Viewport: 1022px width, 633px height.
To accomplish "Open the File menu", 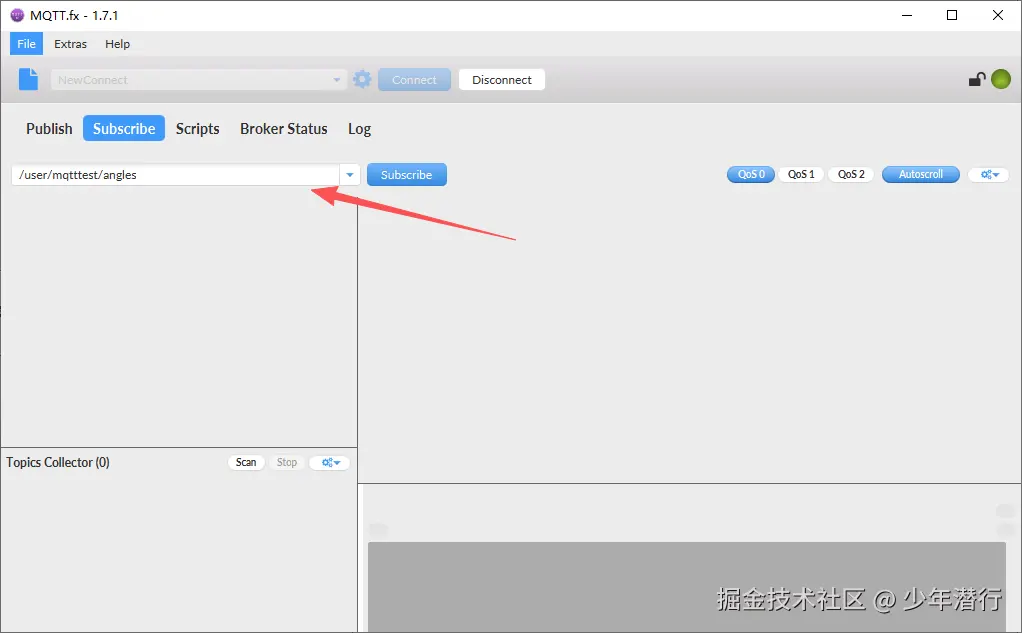I will pyautogui.click(x=26, y=44).
